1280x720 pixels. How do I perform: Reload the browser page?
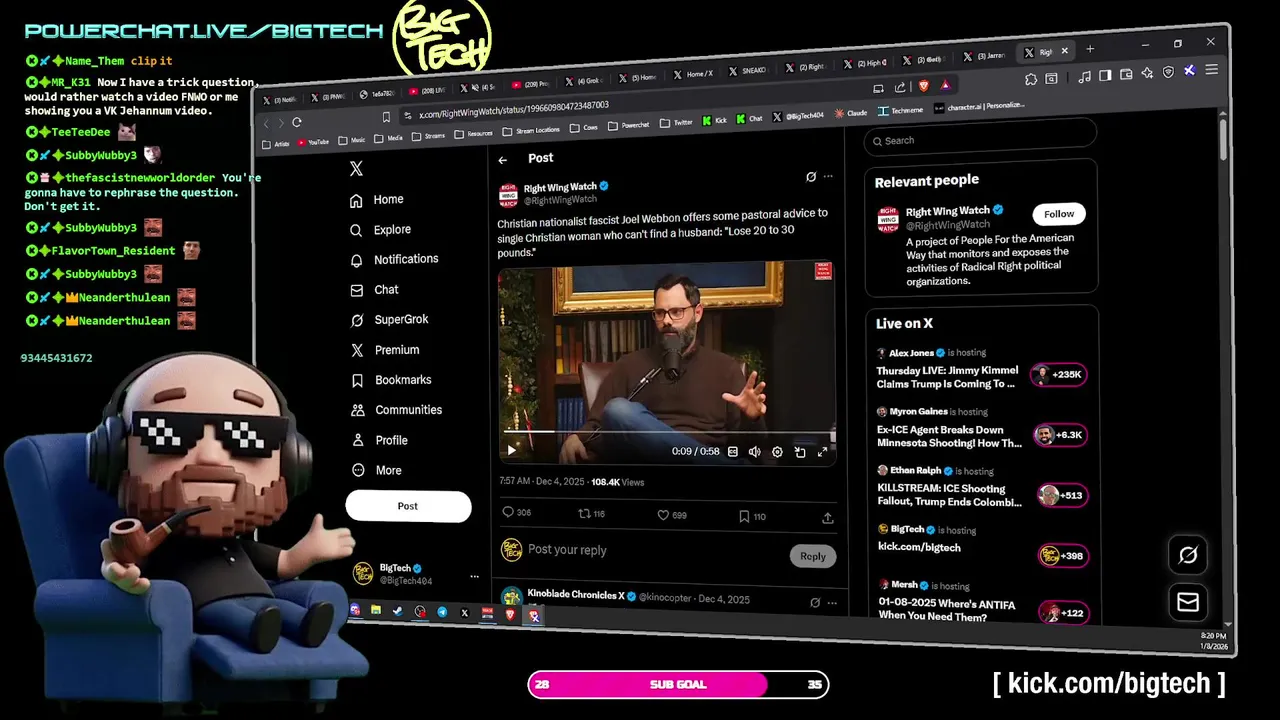coord(297,123)
